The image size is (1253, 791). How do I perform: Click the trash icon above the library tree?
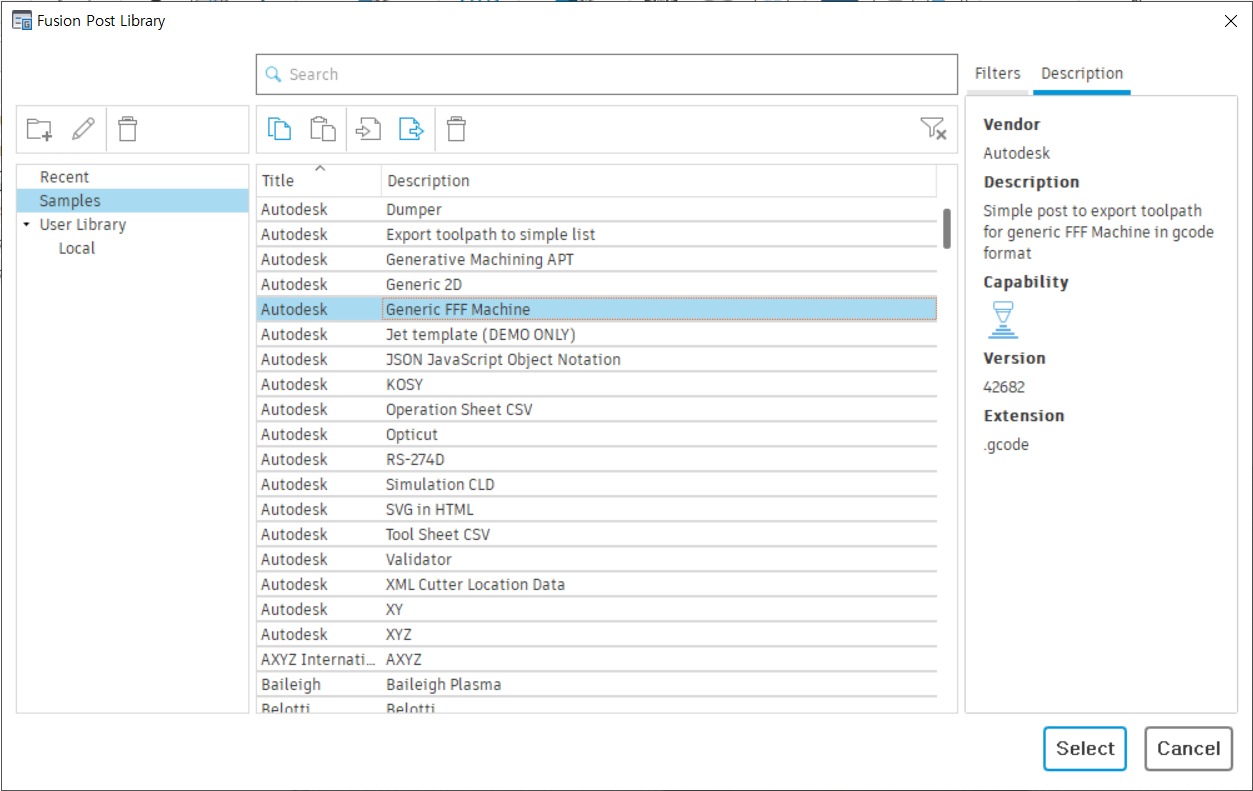tap(128, 129)
